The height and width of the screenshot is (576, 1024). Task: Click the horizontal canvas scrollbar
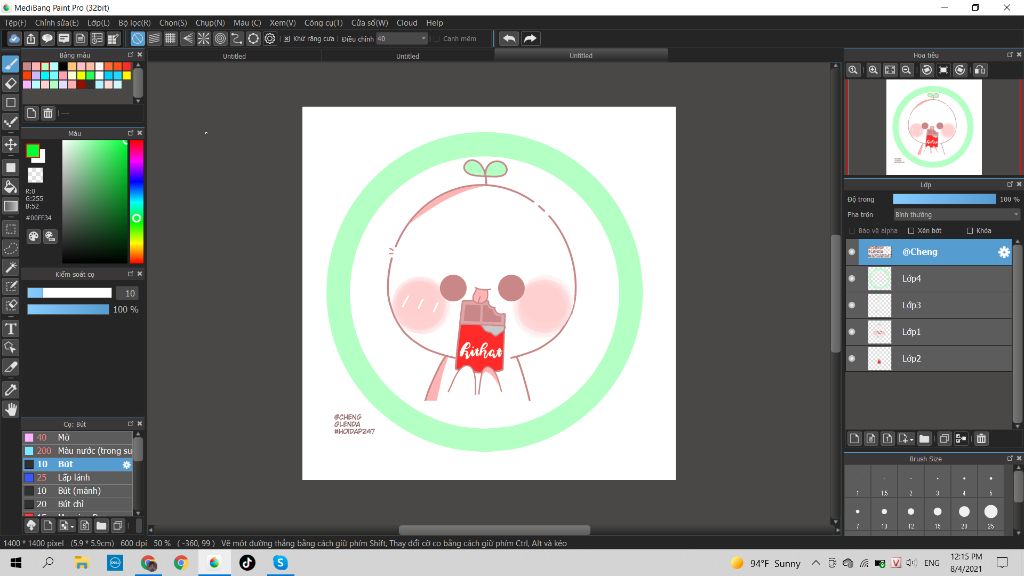coord(494,530)
